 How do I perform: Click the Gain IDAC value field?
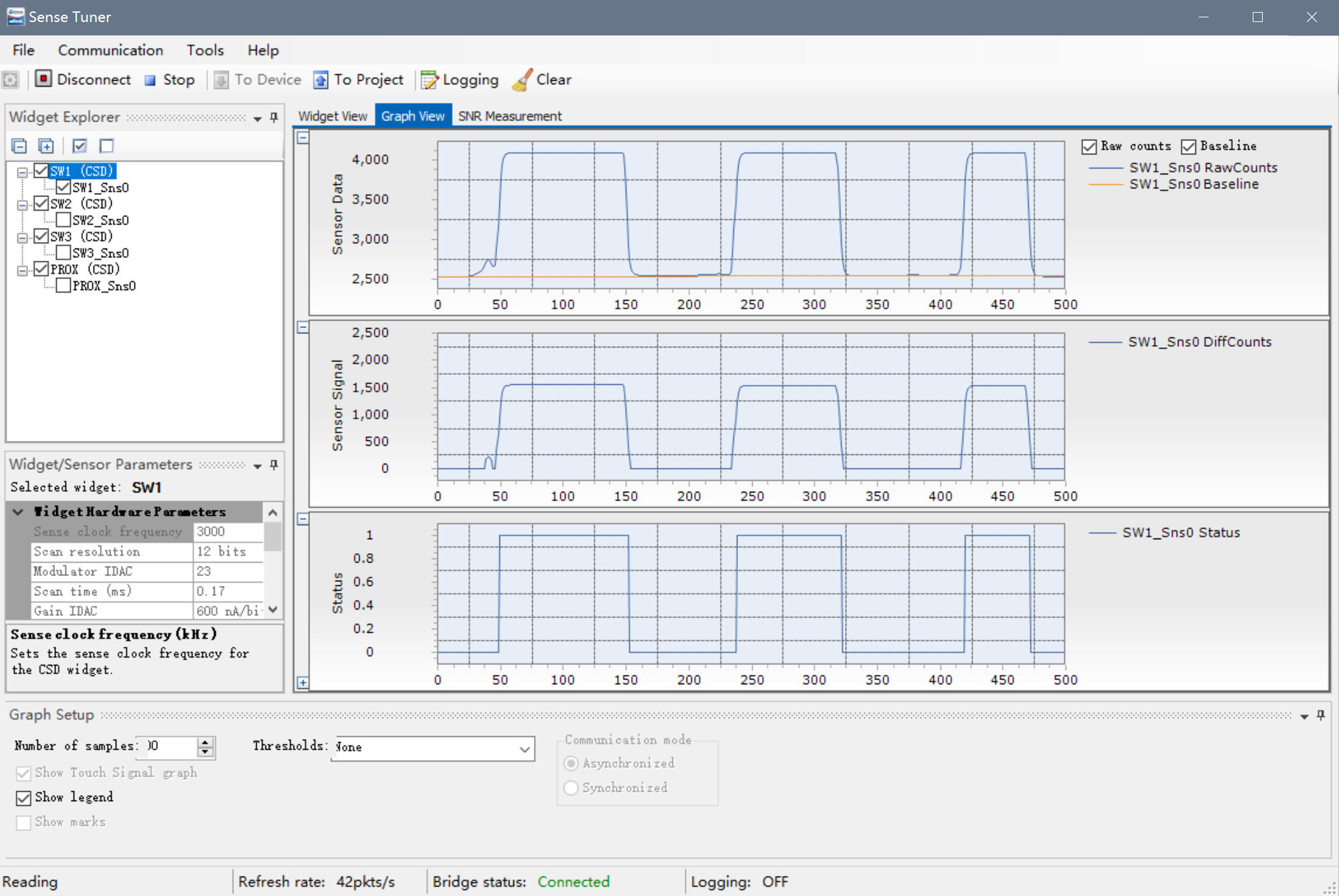[228, 611]
